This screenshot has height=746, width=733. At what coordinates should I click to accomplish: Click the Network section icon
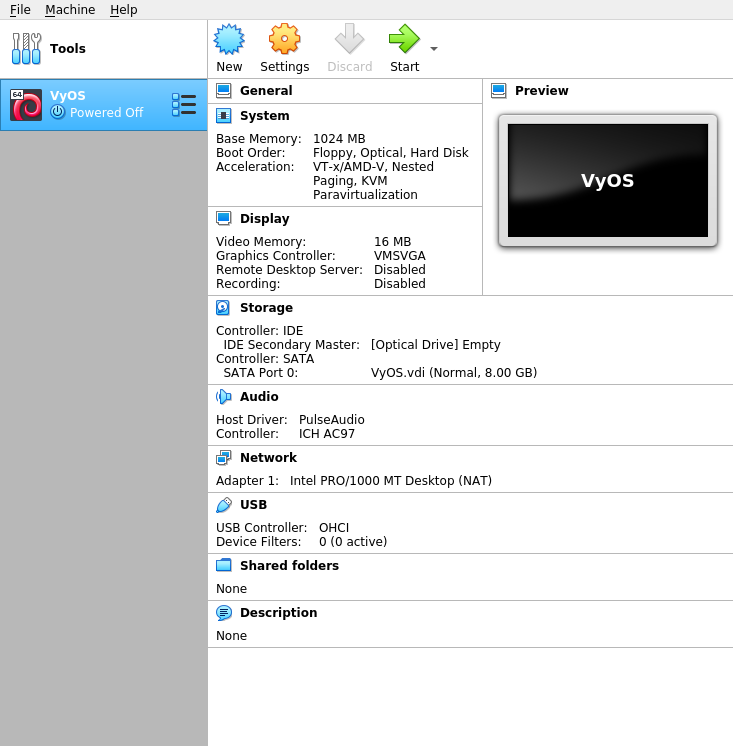coord(224,457)
